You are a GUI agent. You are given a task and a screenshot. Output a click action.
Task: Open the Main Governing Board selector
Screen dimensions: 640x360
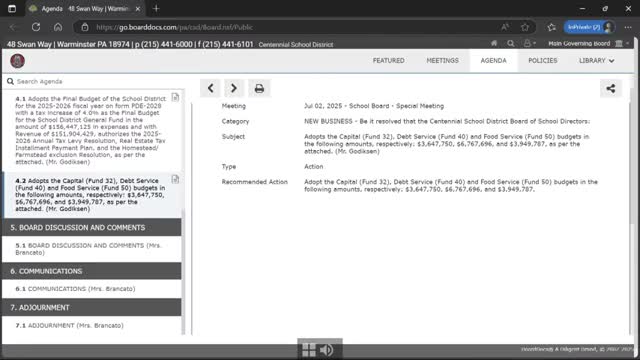[x=589, y=43]
